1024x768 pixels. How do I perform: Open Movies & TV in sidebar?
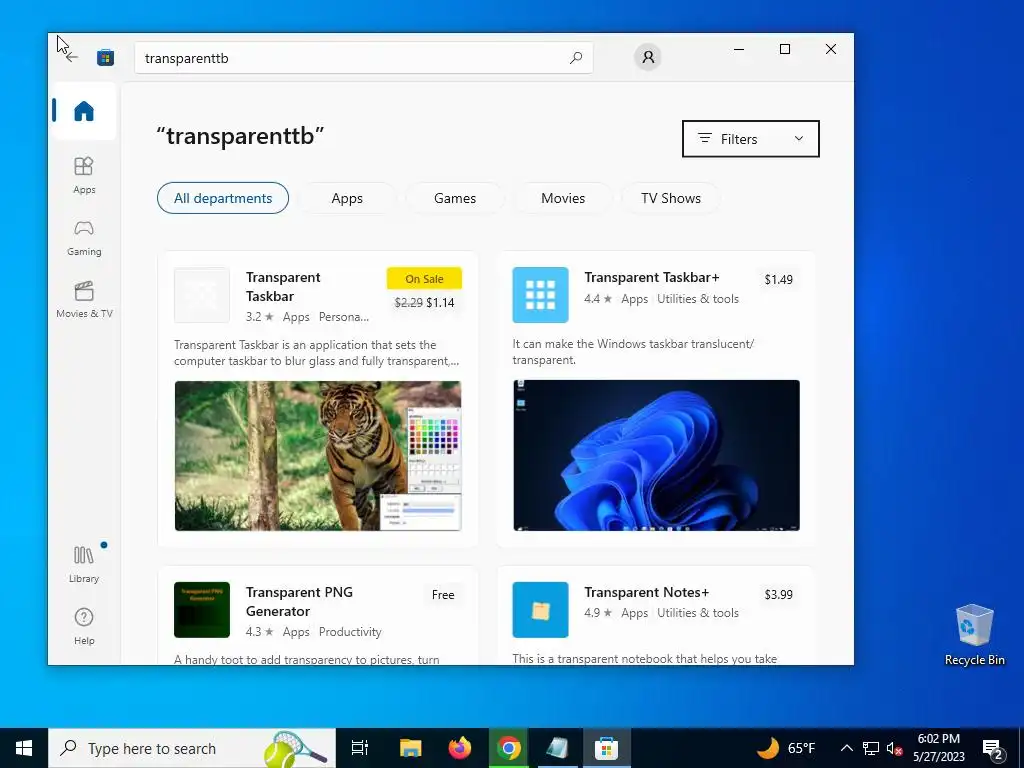(x=84, y=300)
